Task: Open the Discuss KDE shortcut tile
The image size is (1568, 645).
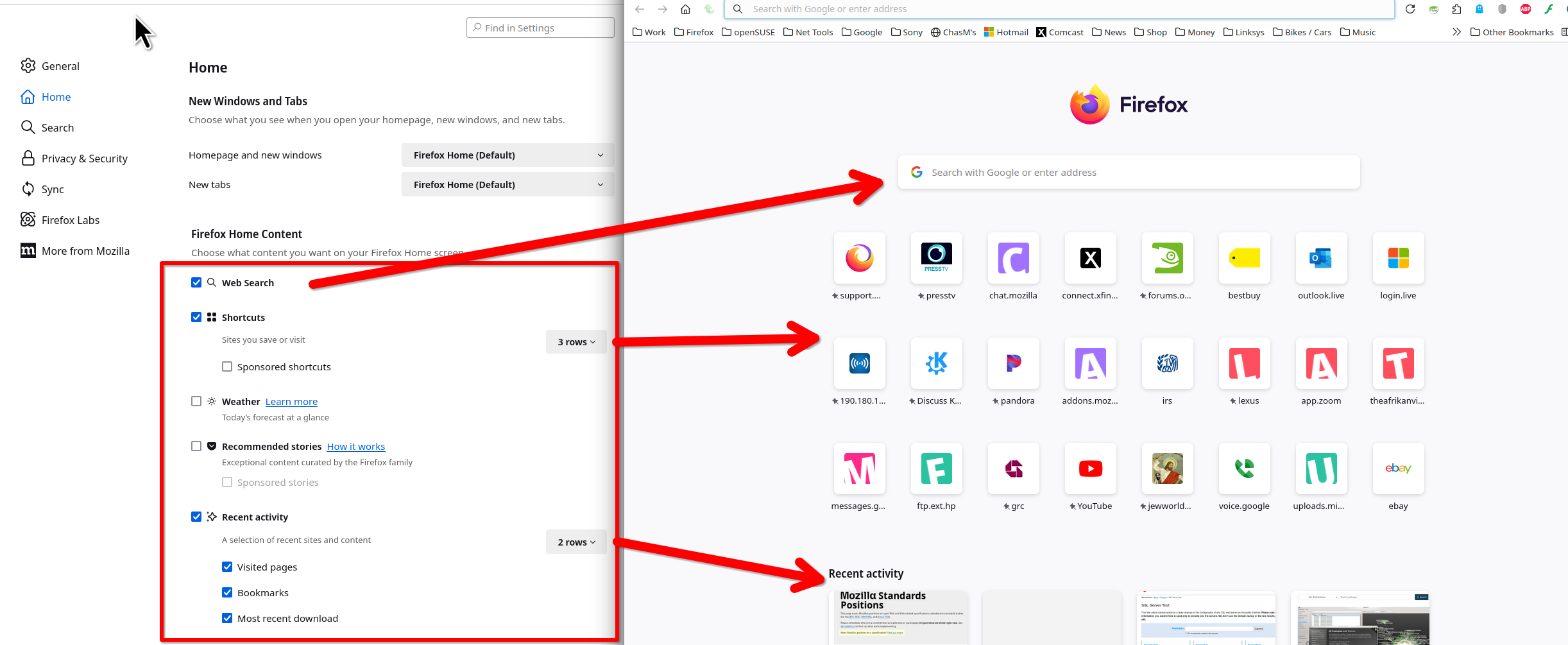Action: pos(937,363)
